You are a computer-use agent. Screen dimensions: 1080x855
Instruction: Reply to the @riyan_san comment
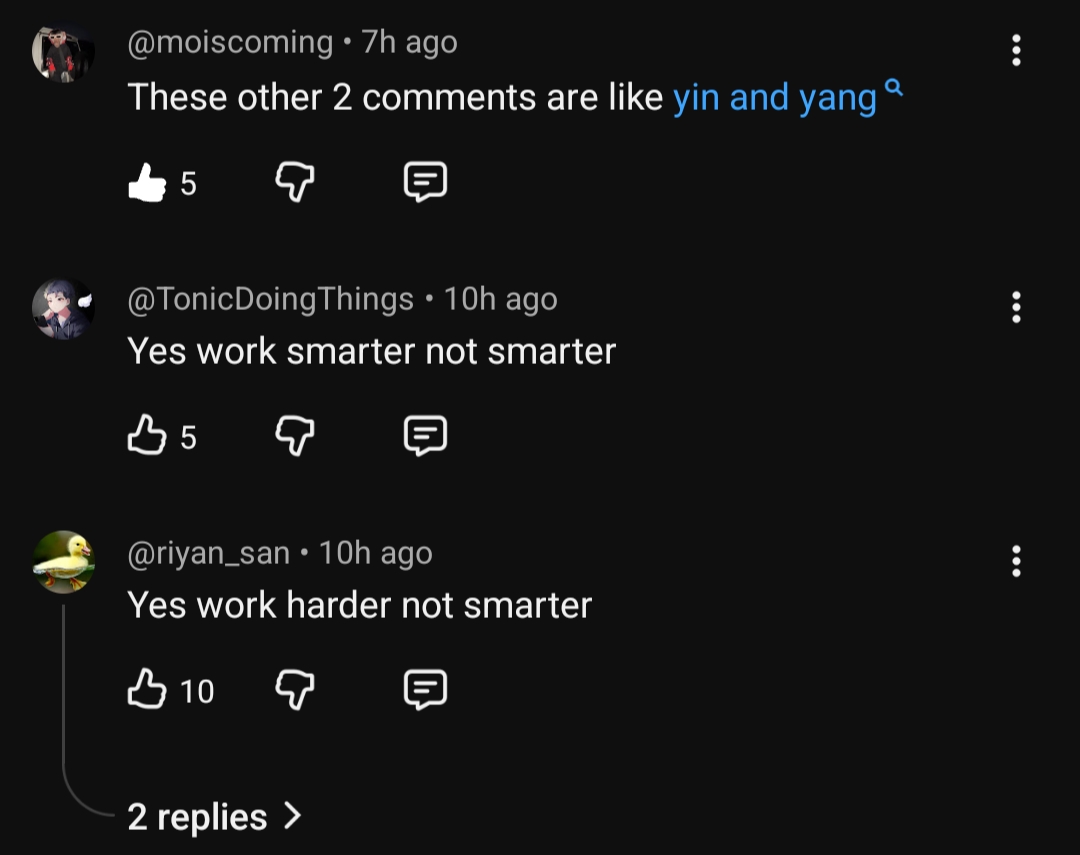point(425,690)
